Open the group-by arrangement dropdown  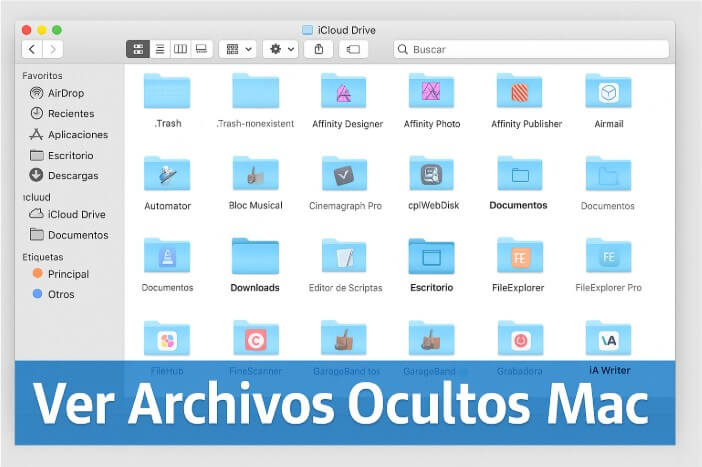[238, 49]
